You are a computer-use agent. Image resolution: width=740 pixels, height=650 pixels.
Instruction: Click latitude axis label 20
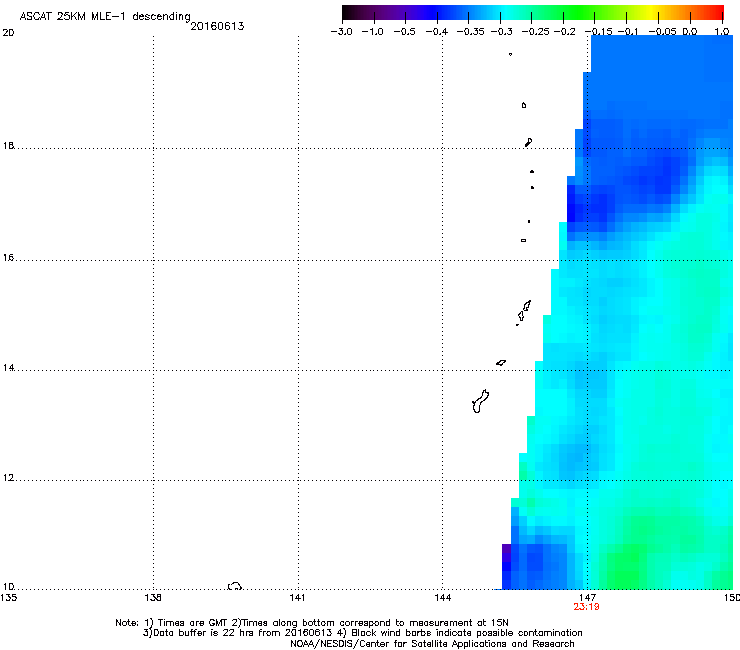point(8,33)
